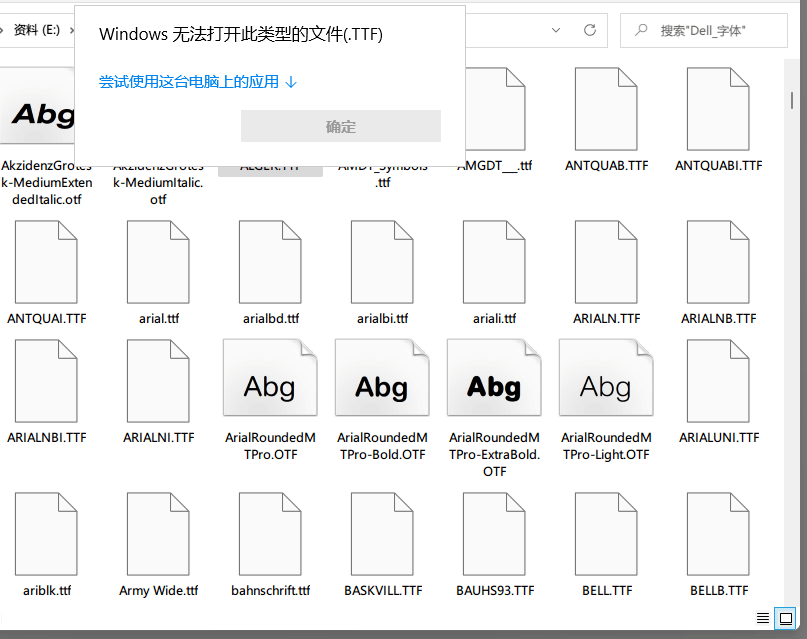Click the search box for Dell_字体
This screenshot has width=807, height=639.
click(704, 30)
